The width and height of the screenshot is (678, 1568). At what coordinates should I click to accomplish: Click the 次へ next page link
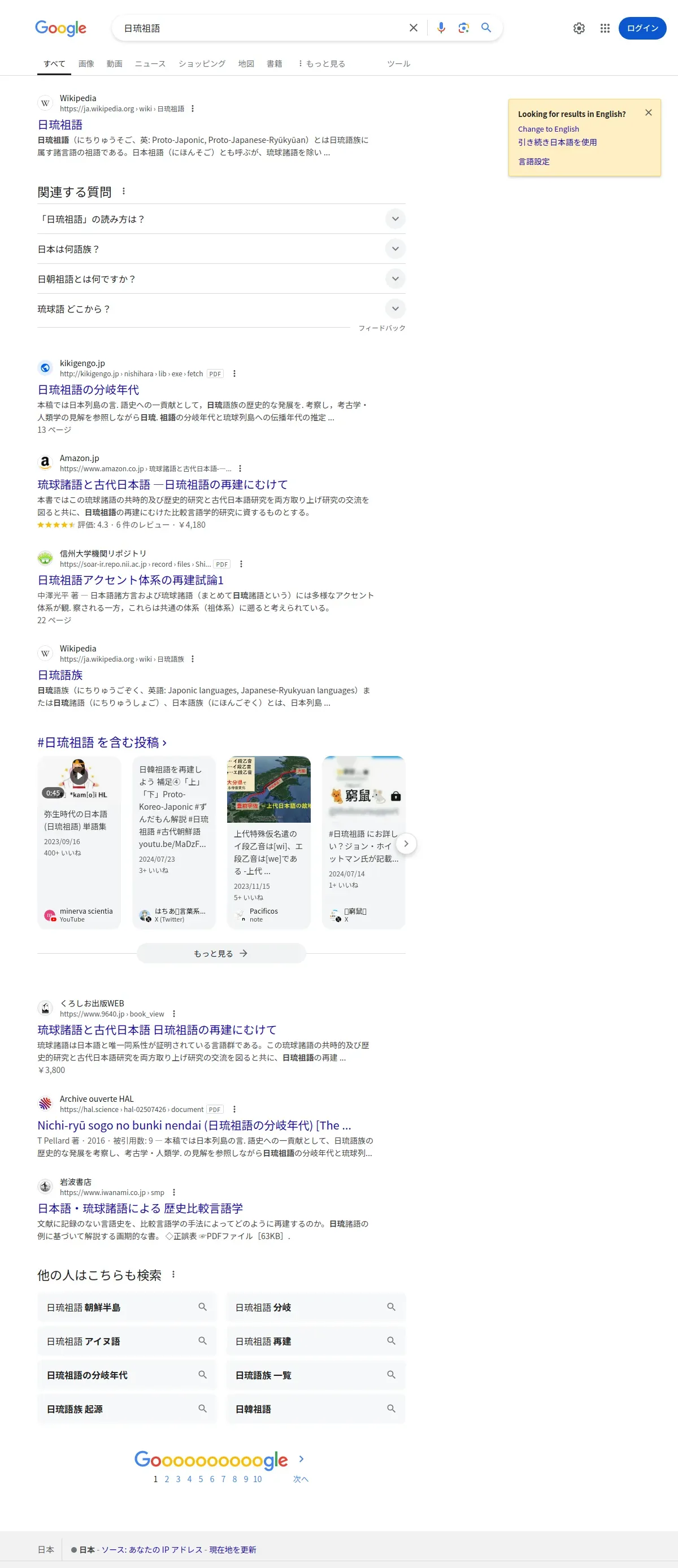(301, 1479)
